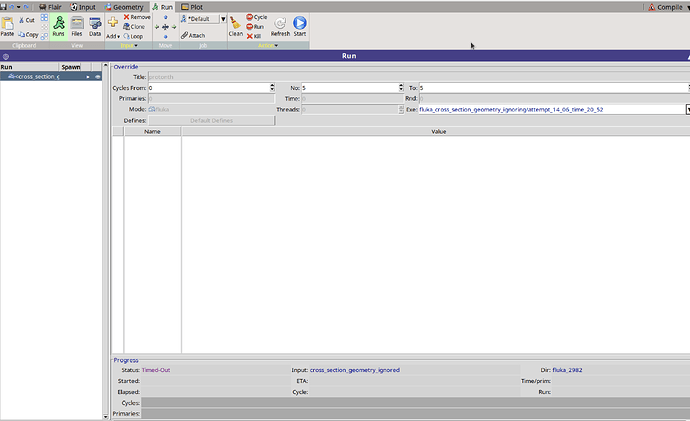This screenshot has height=421, width=690.
Task: Switch to the Plot tab
Action: click(192, 7)
